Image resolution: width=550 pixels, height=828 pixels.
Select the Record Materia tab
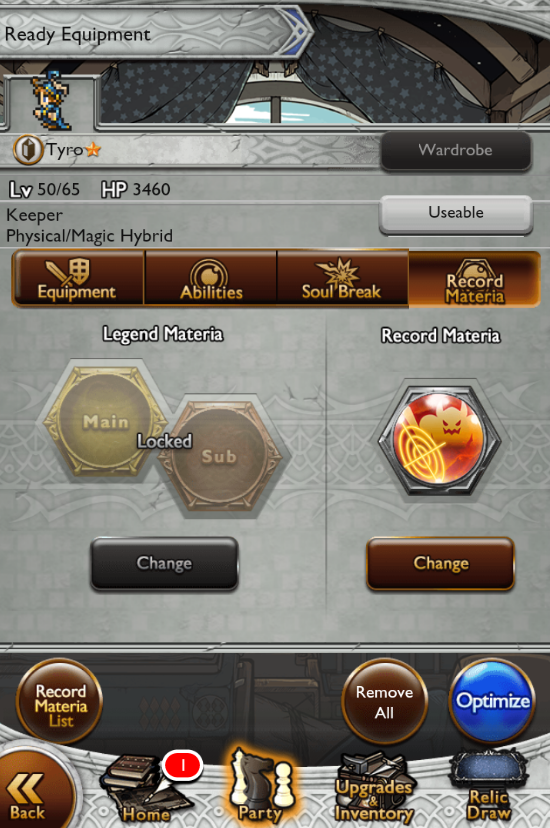475,279
